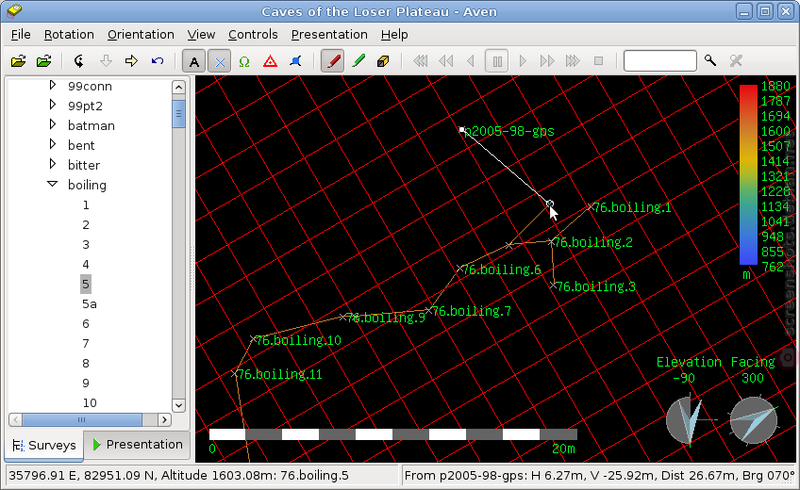The height and width of the screenshot is (490, 800).
Task: Toggle surface survey legs green pencil
Action: [x=359, y=61]
